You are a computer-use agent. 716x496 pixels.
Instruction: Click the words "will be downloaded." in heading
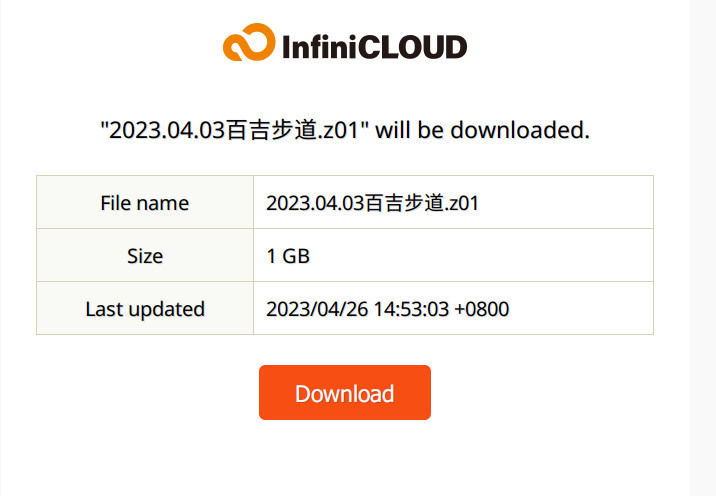[x=482, y=130]
